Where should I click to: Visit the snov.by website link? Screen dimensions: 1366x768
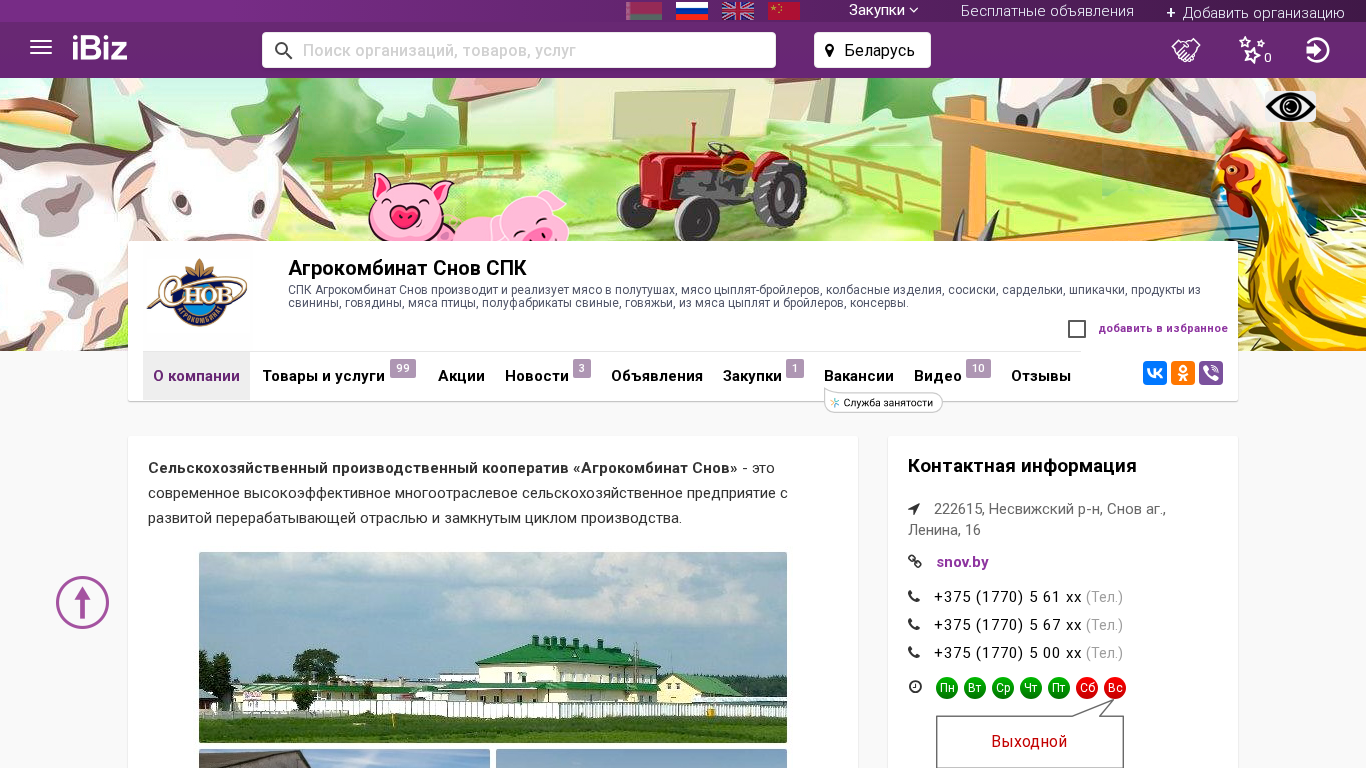962,562
